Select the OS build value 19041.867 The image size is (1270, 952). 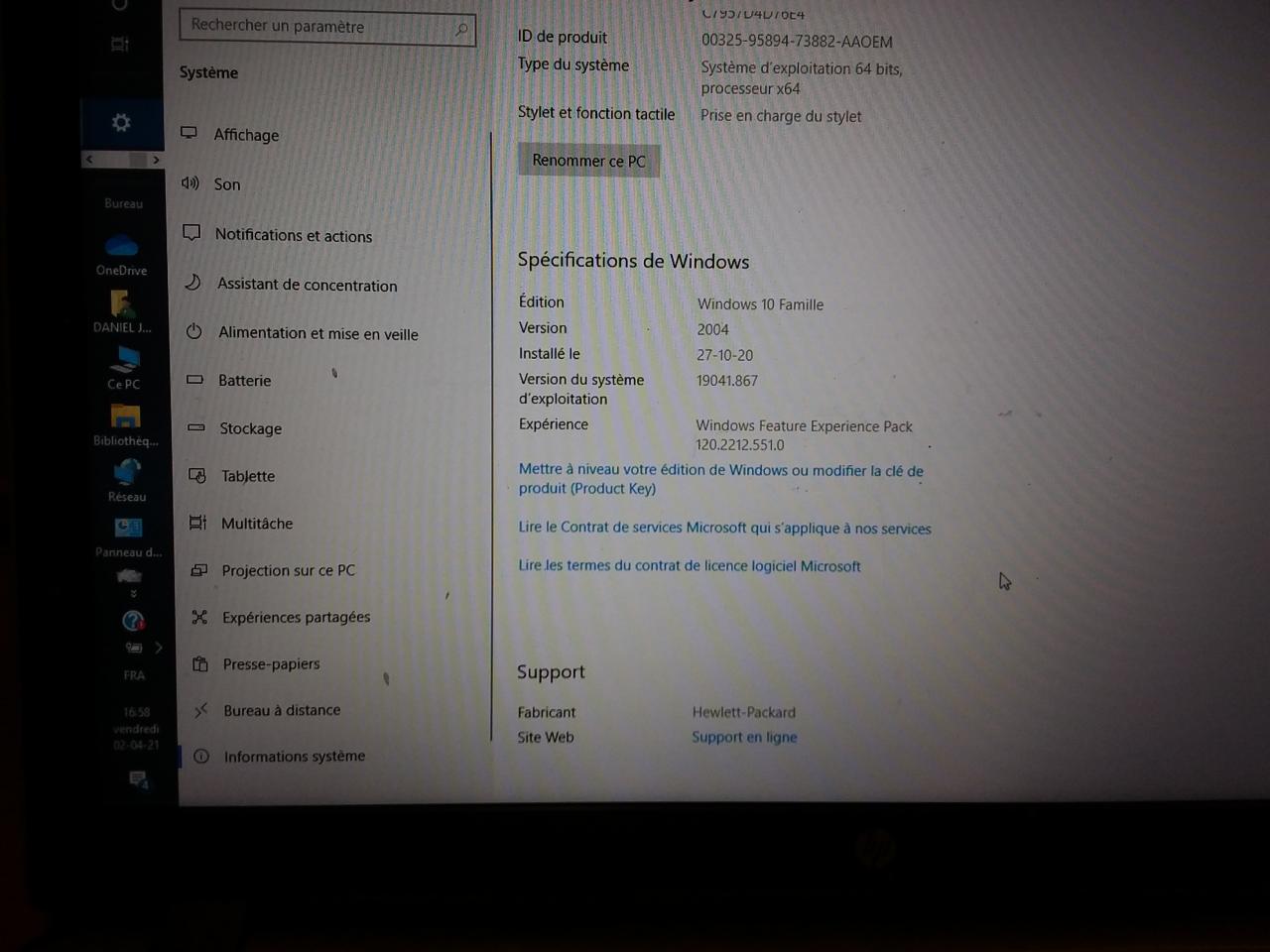(x=727, y=380)
